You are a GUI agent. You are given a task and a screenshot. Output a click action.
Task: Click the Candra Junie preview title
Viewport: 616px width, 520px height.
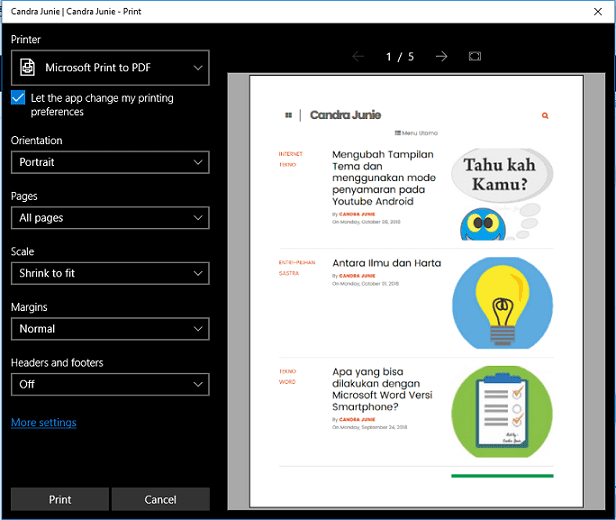click(345, 115)
